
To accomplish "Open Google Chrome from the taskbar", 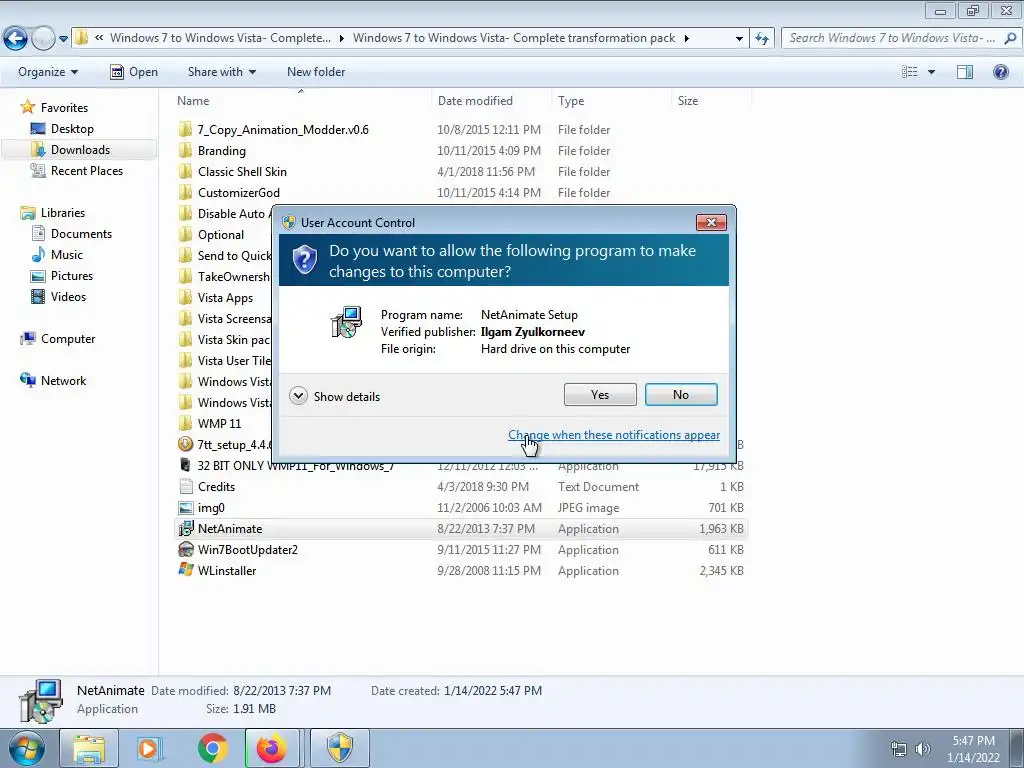I will 212,748.
